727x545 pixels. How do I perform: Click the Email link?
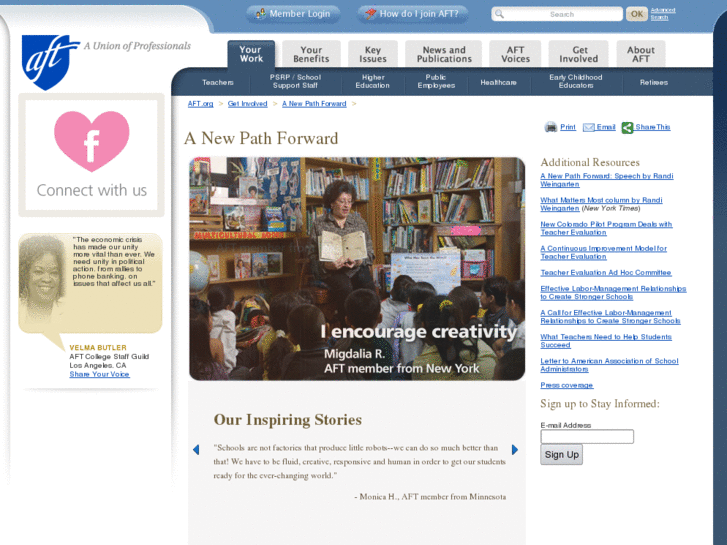[606, 127]
